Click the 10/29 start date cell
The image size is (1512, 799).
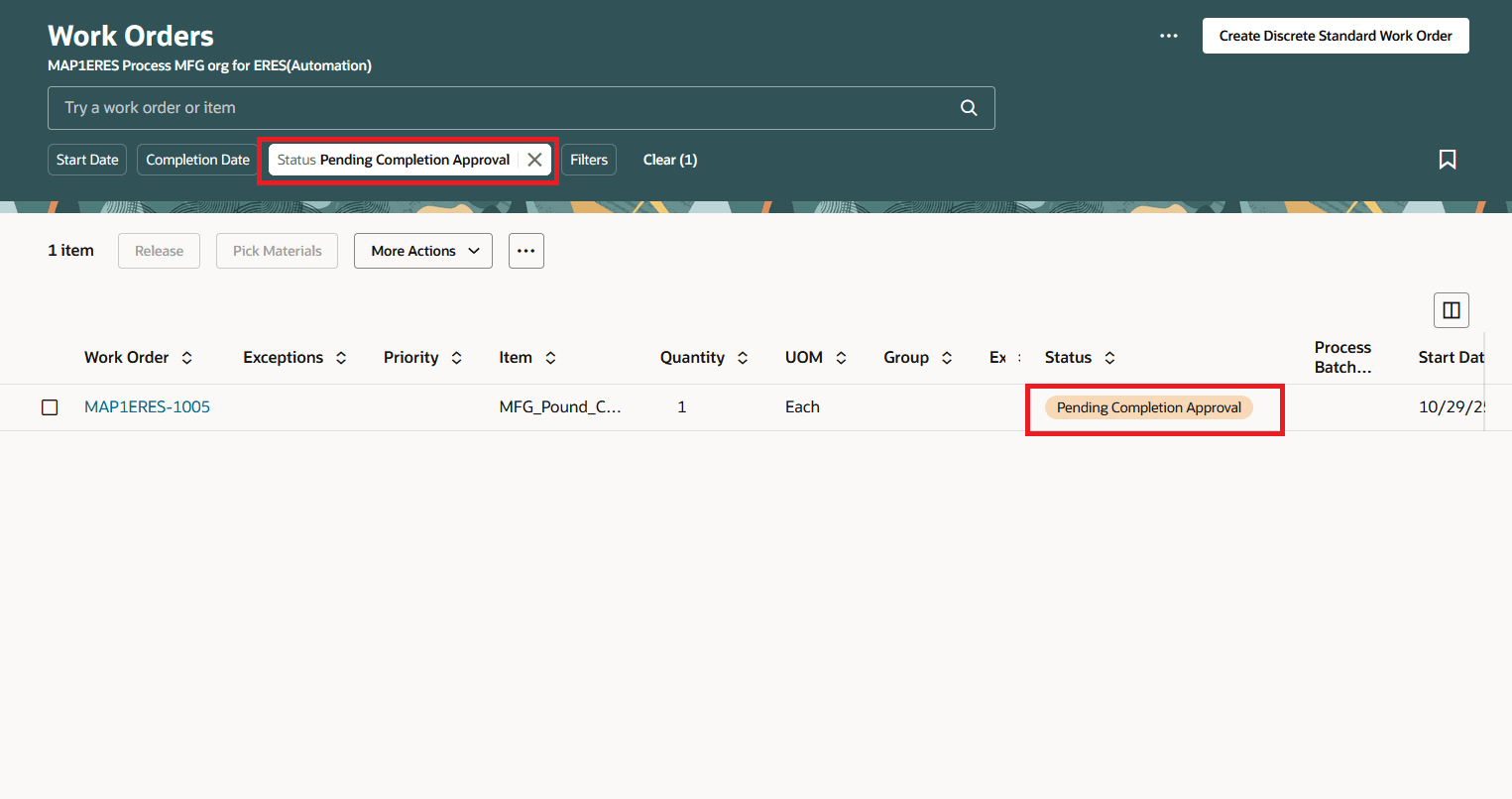coord(1453,407)
